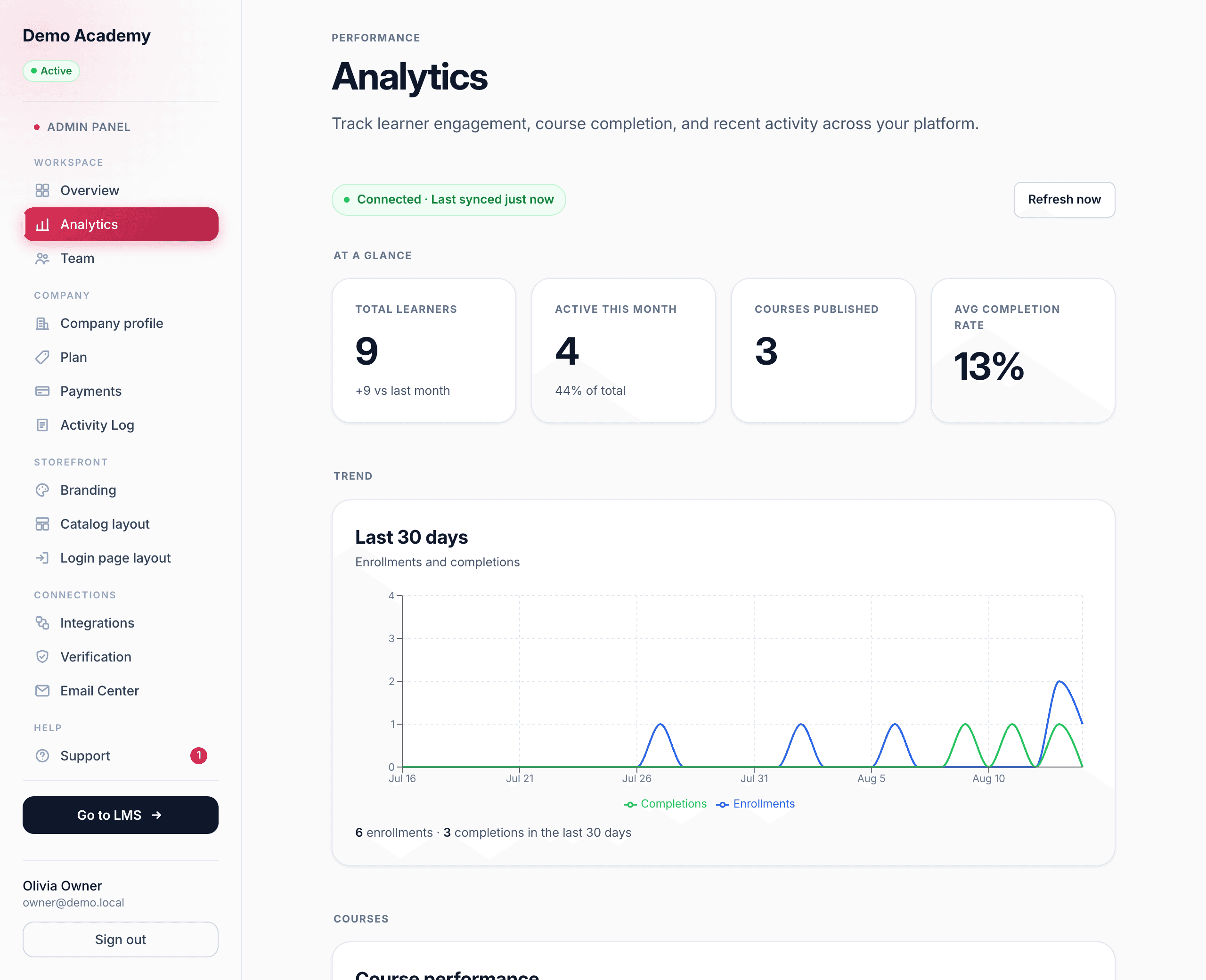Screen dimensions: 1206x980
Task: Click the Branding palette icon
Action: click(42, 490)
